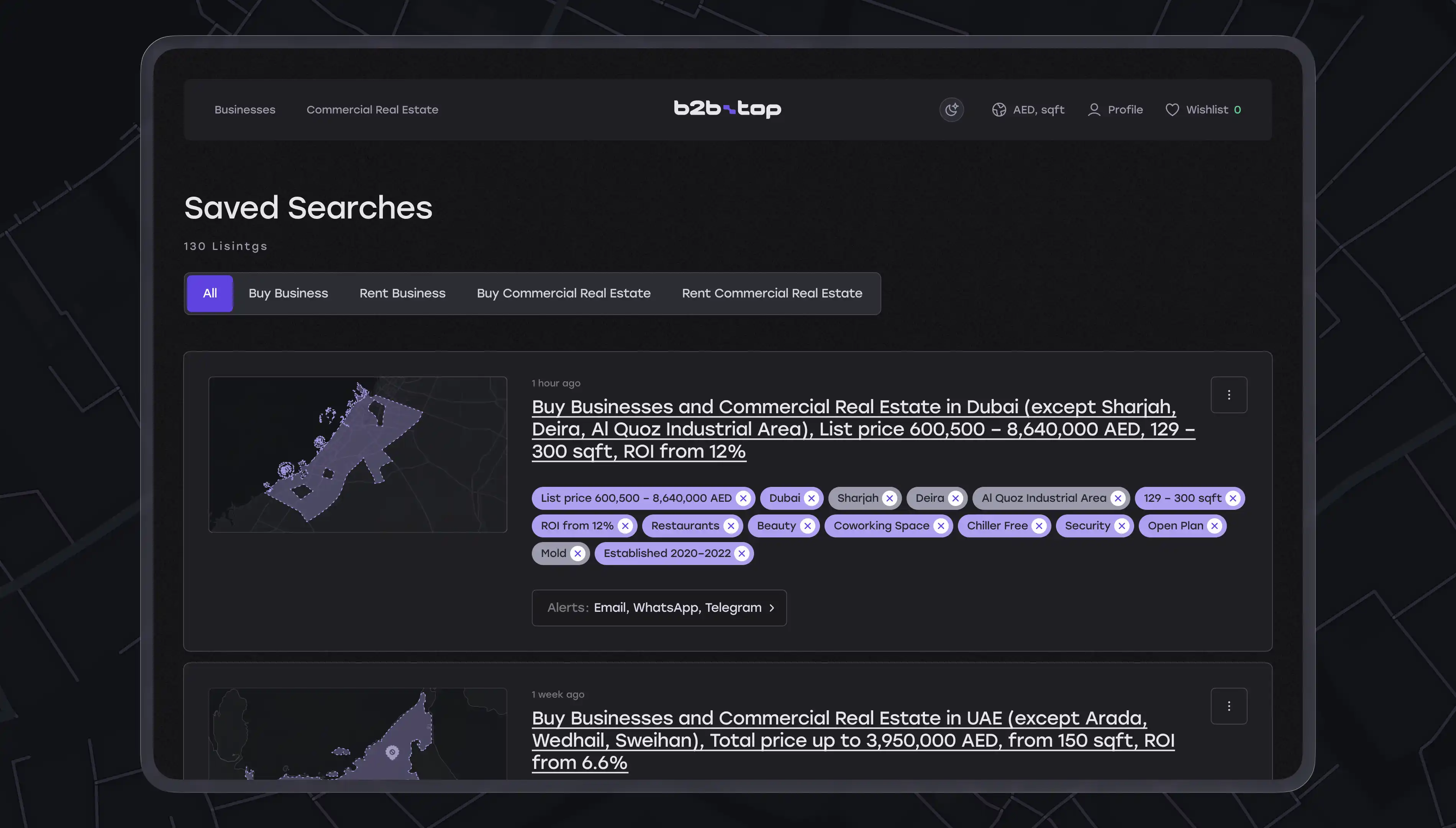Remove the Chiller Free tag

[x=1039, y=526]
